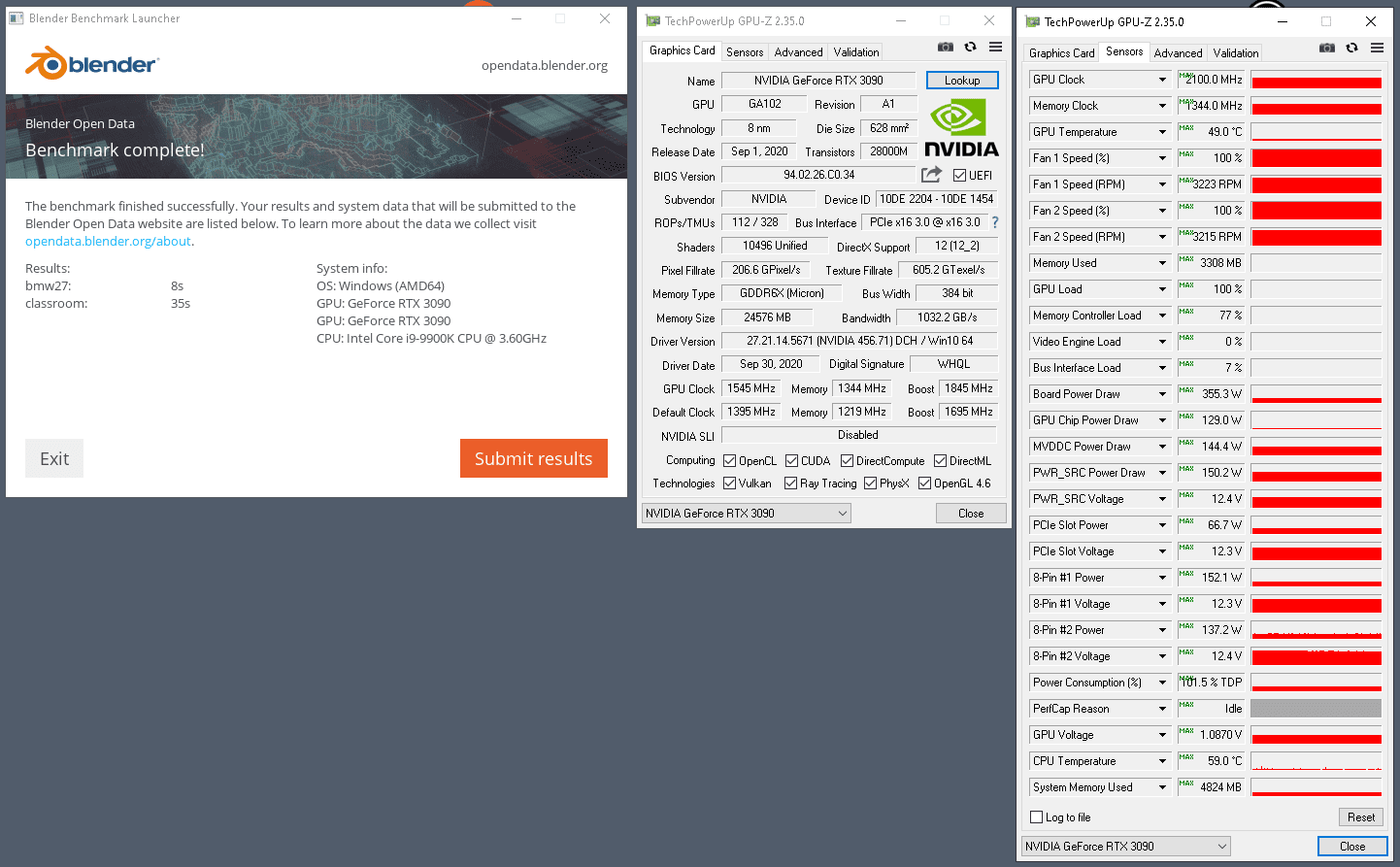Screen dimensions: 1400x867
Task: Click the Submit results button
Action: pyautogui.click(x=534, y=458)
